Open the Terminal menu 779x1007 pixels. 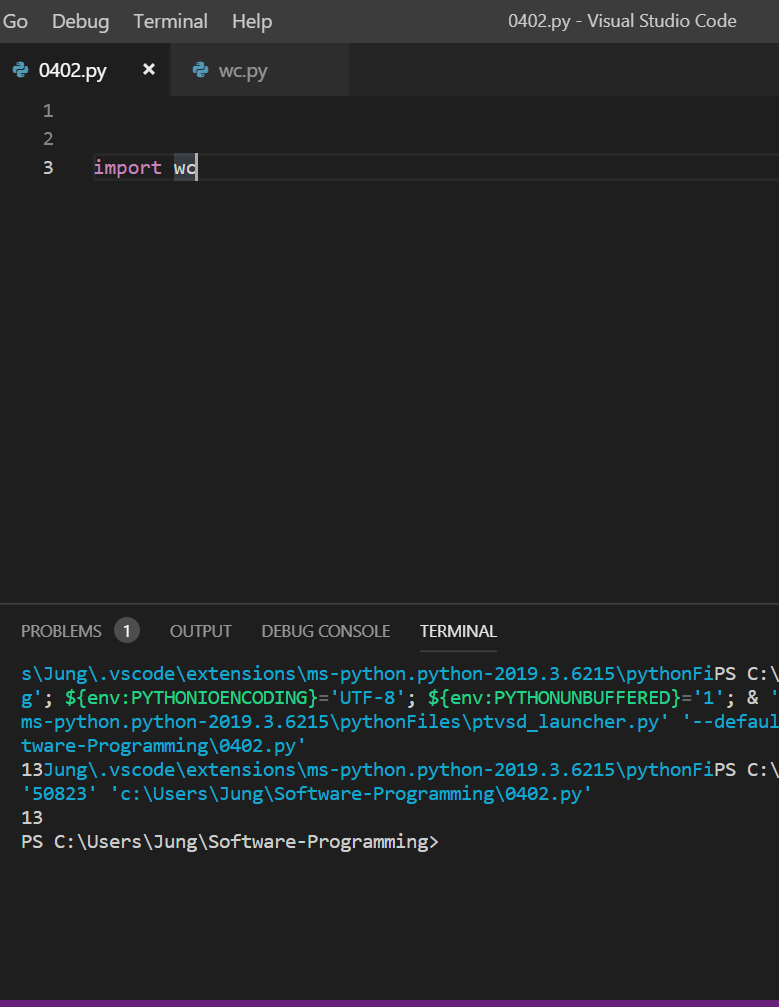point(170,21)
